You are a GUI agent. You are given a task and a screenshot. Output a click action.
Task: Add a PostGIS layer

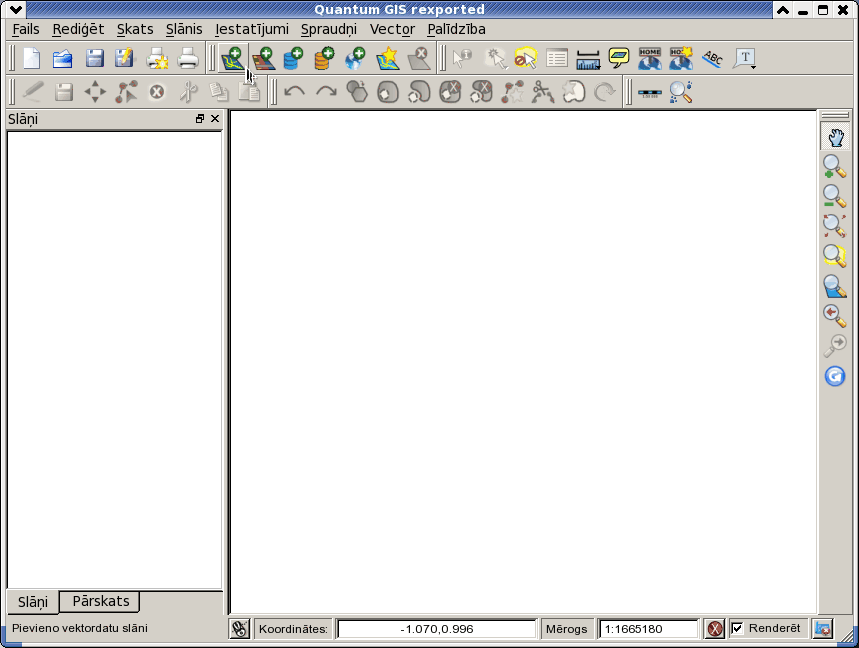[294, 58]
